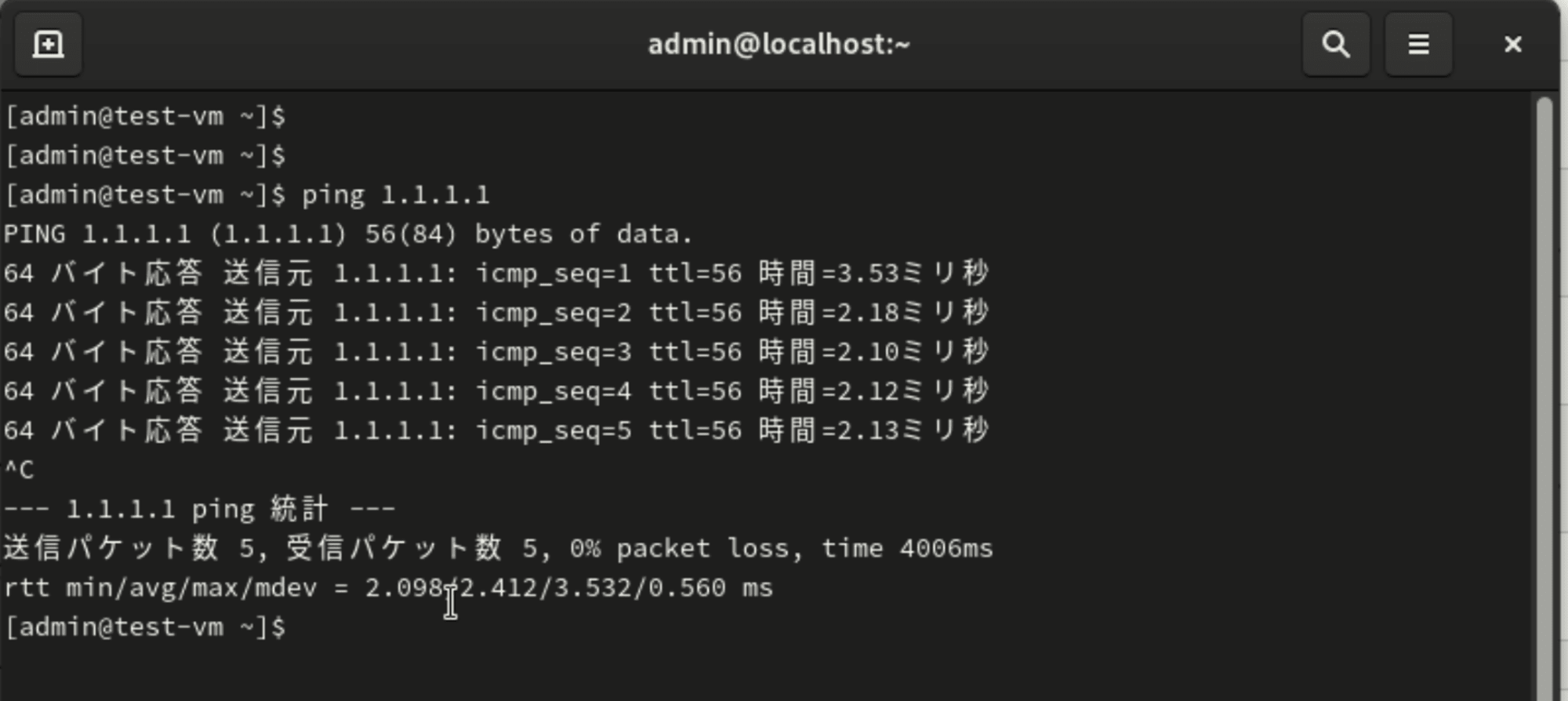Click the last prompt line
Image resolution: width=1568 pixels, height=701 pixels.
coord(145,627)
